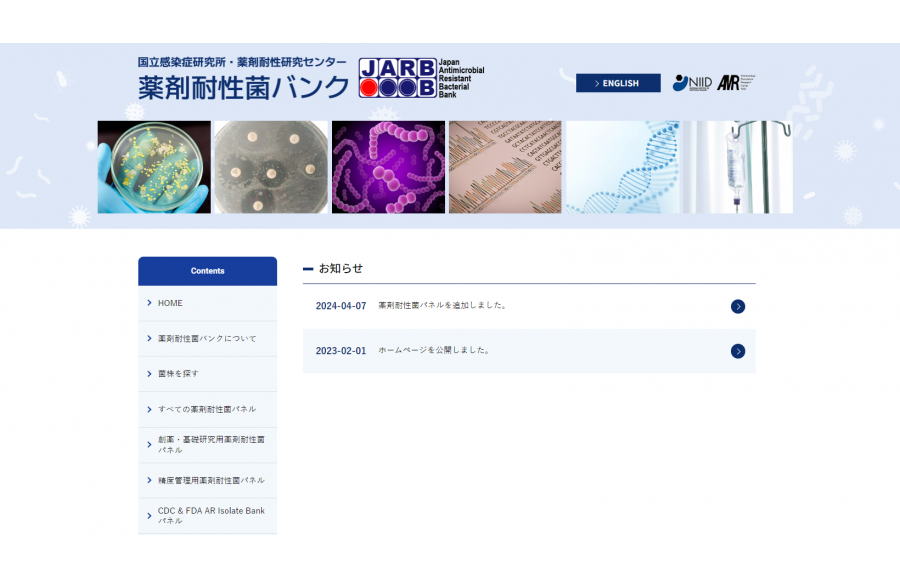Switch the site to ENGLISH
This screenshot has height=580, width=900.
[x=618, y=83]
